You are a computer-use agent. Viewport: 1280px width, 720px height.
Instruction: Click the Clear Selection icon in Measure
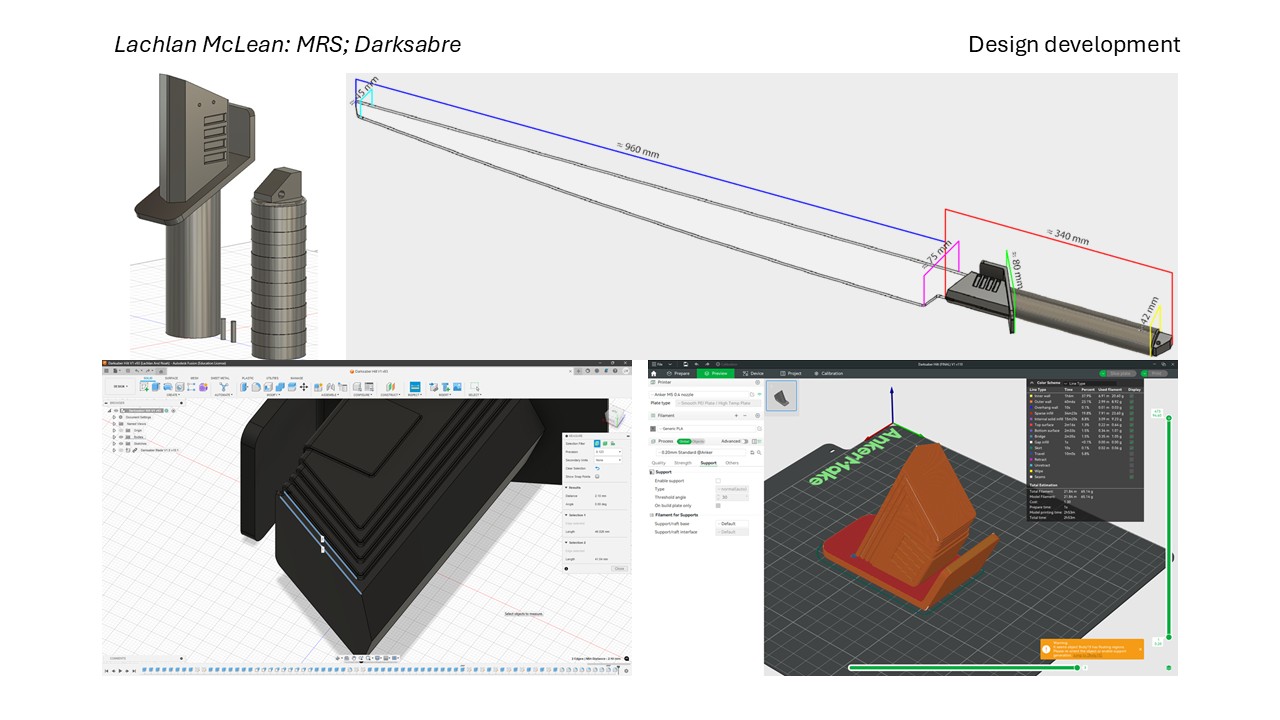[x=597, y=468]
